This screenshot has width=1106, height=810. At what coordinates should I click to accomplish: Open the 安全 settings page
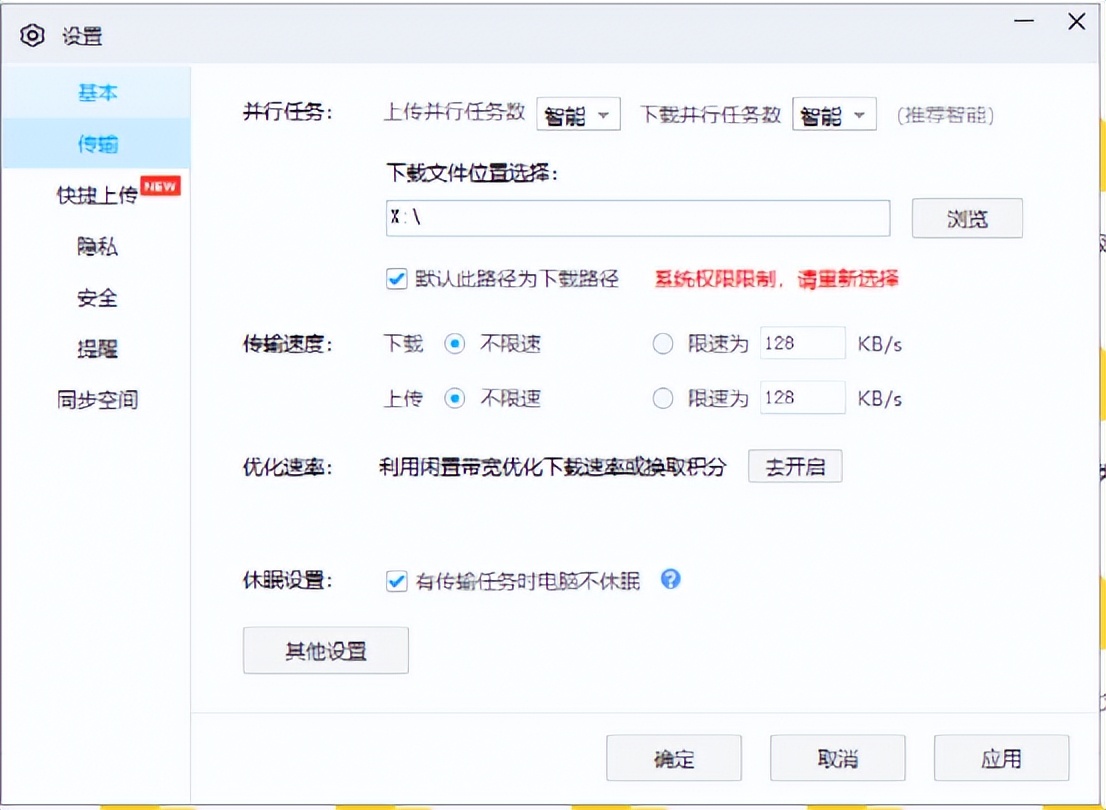pos(97,297)
